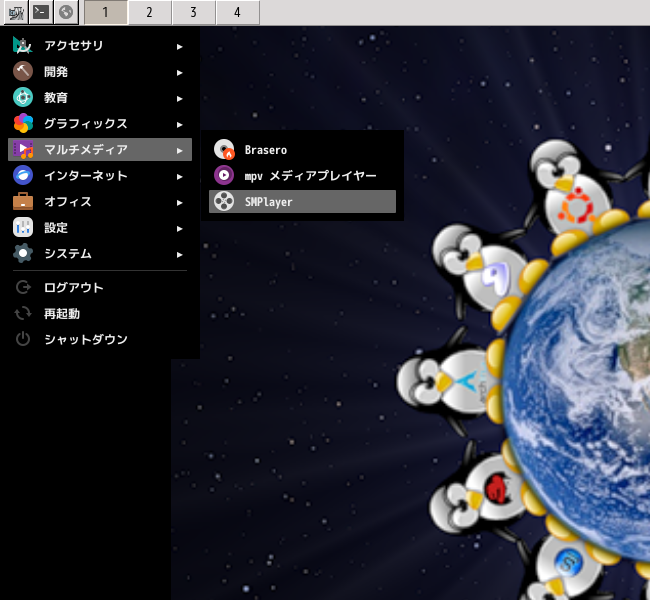
Task: Click the シャットダウン power icon
Action: (x=23, y=339)
